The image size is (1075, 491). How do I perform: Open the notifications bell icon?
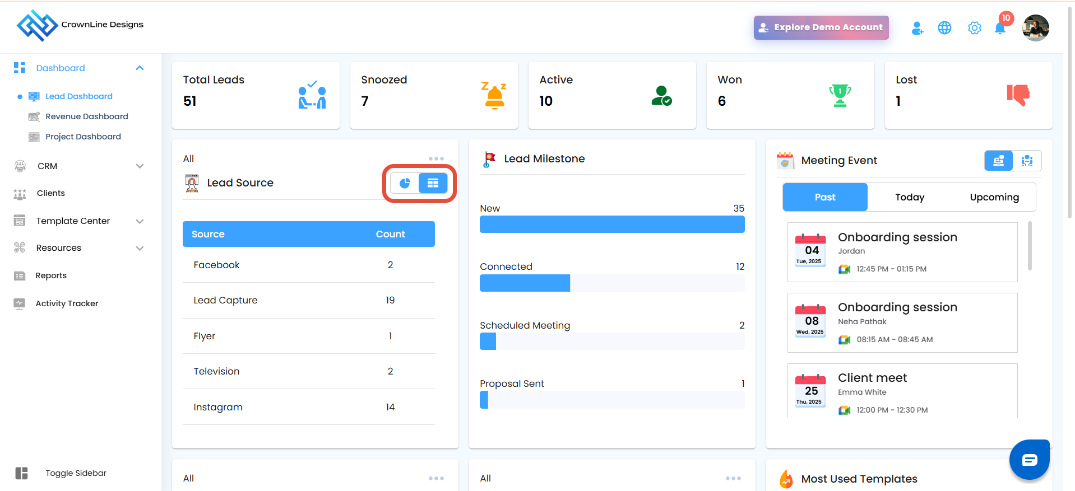click(x=1000, y=28)
